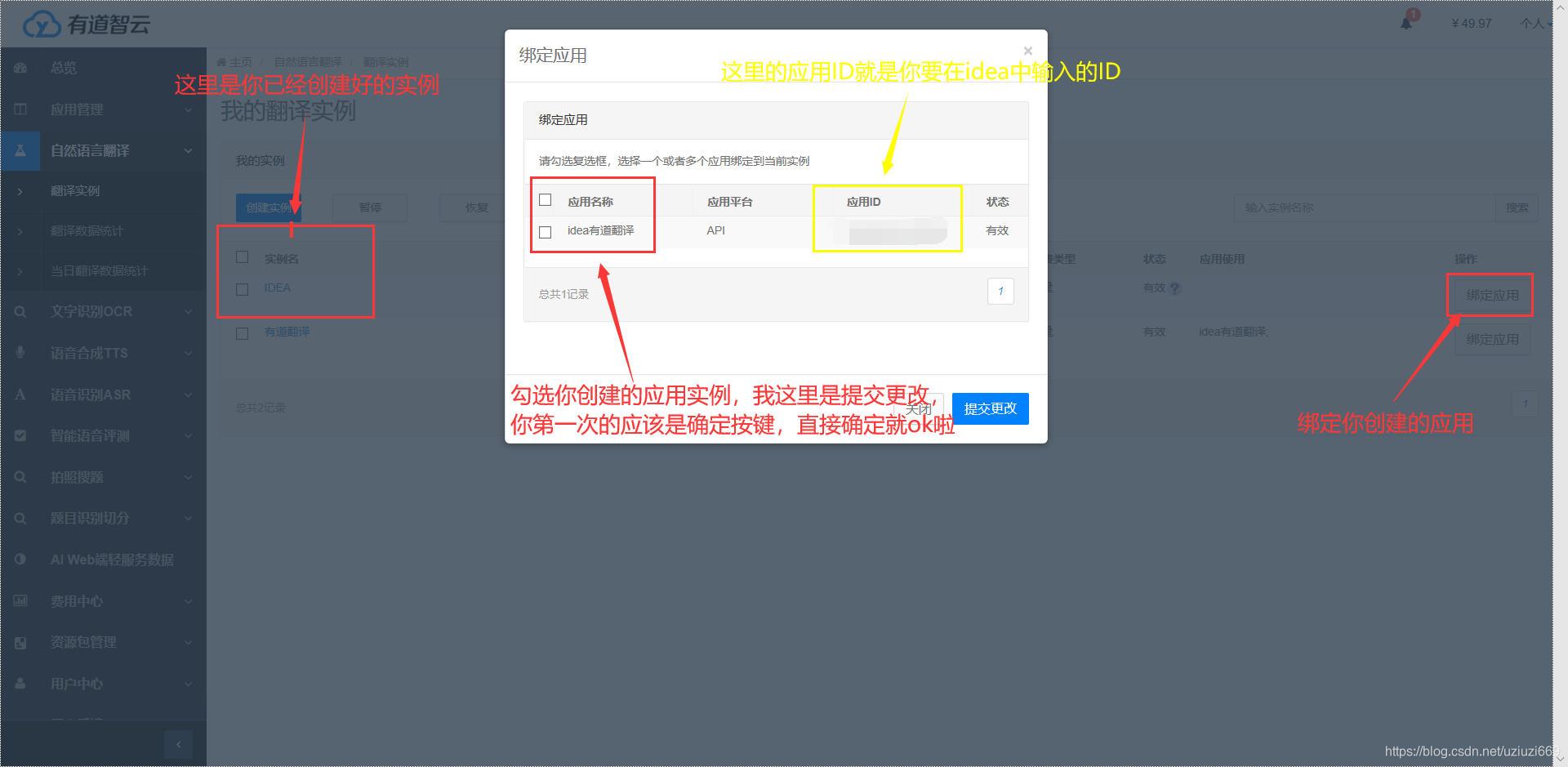Click the 文字识别OCR search icon
The height and width of the screenshot is (767, 1568).
pyautogui.click(x=20, y=311)
